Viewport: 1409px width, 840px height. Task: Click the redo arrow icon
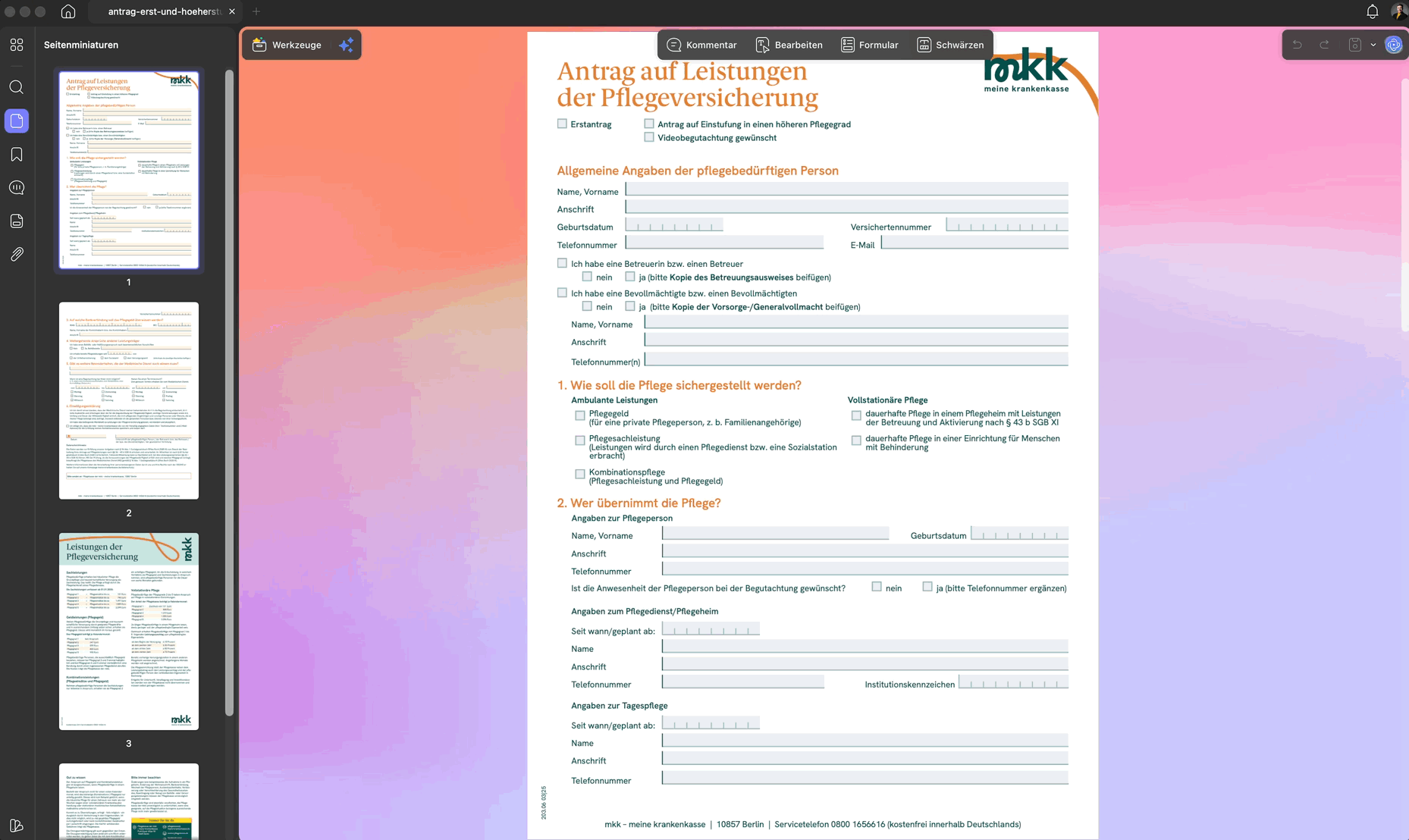(1324, 45)
